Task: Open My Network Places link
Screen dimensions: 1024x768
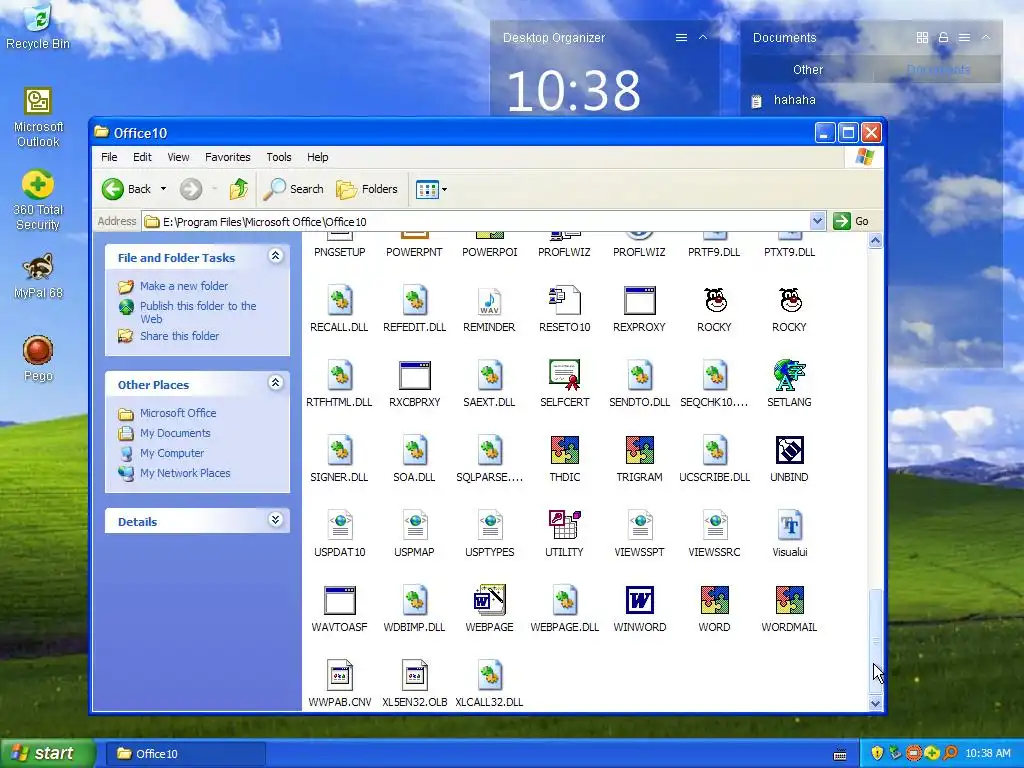Action: click(x=185, y=473)
